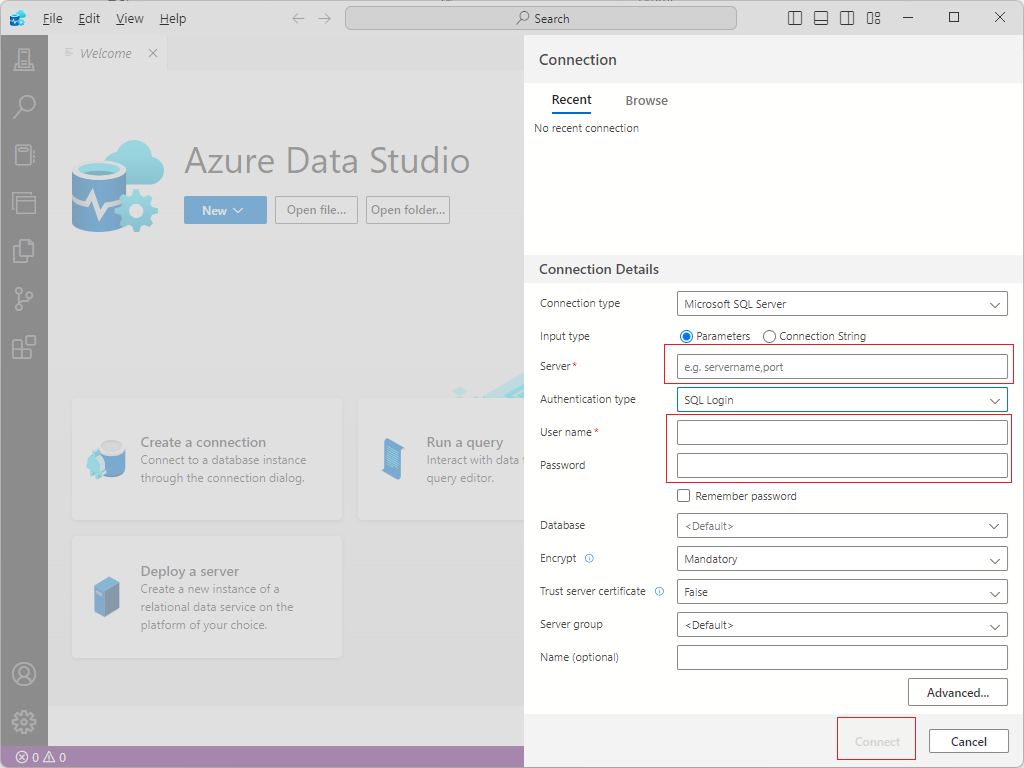Click the Password input field

[x=842, y=466]
